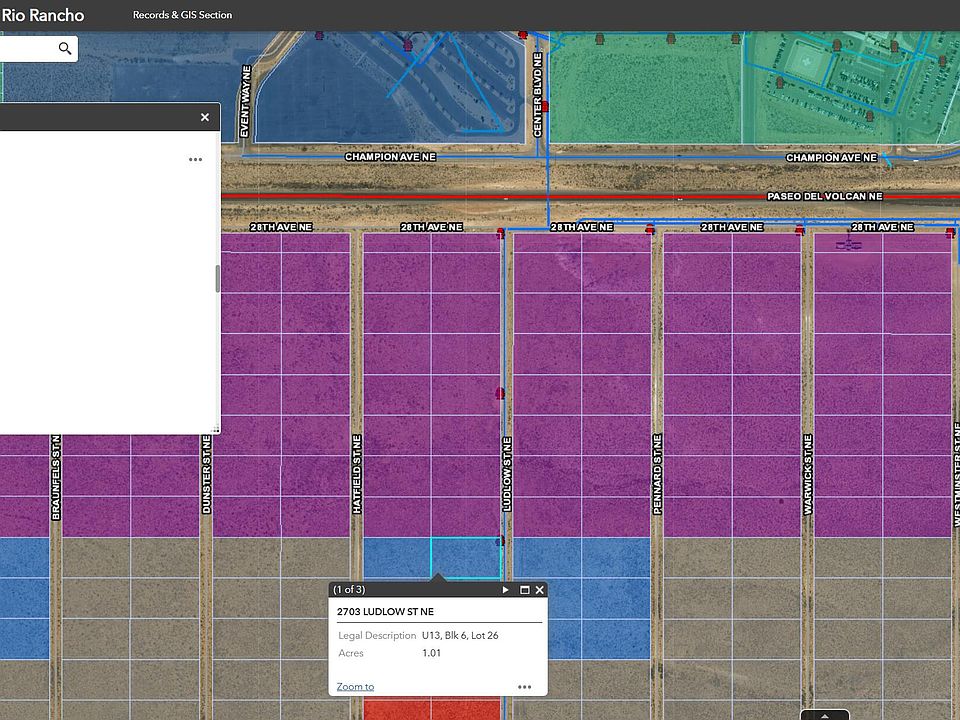This screenshot has height=720, width=960.
Task: Show the next feature in the popup
Action: [x=506, y=590]
